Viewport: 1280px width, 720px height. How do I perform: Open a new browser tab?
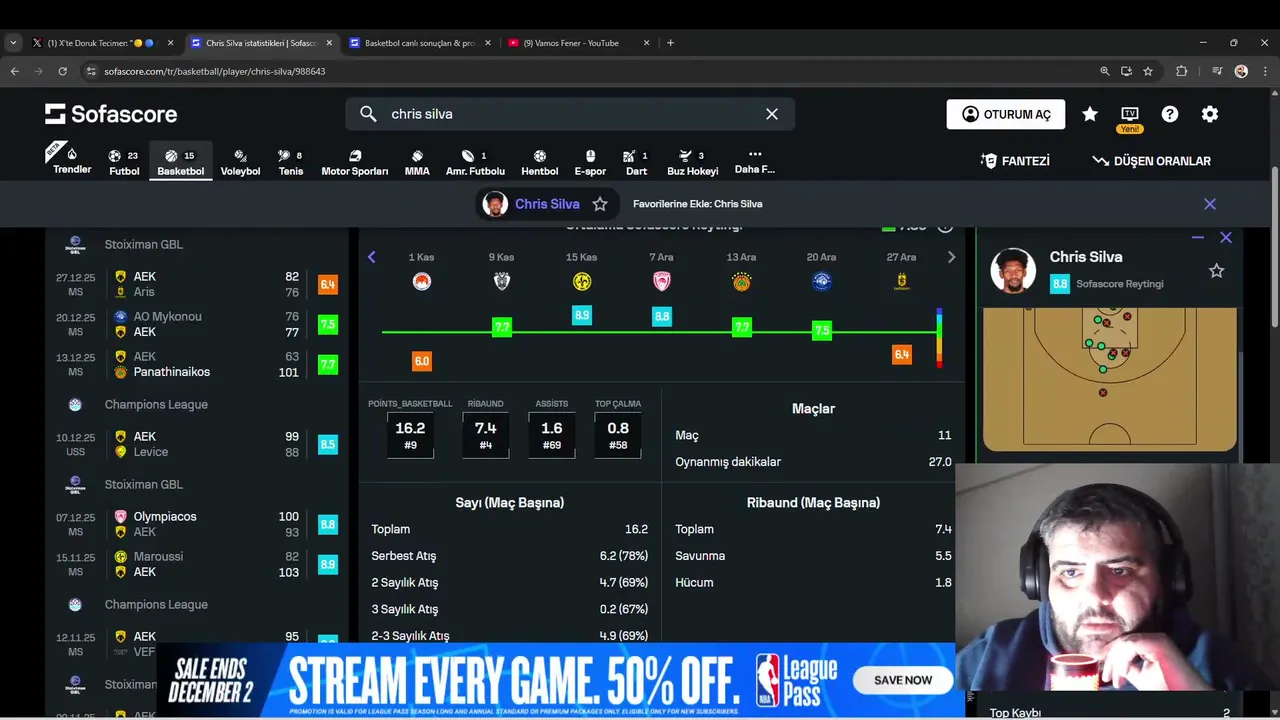pos(670,43)
